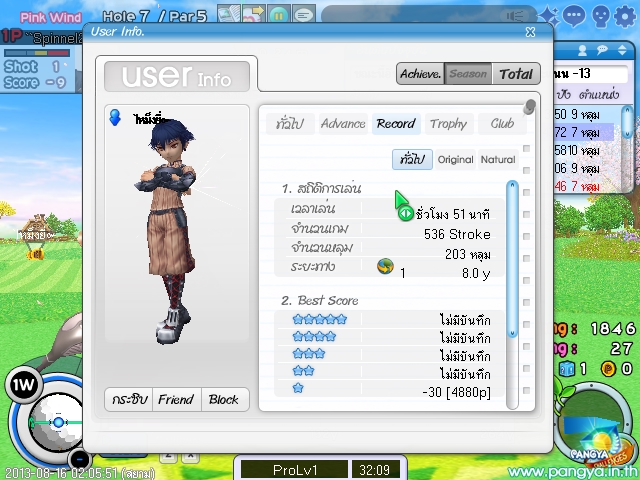This screenshot has width=640, height=480.
Task: Click the '1. สถิติการเล่น' heading
Action: click(x=322, y=188)
